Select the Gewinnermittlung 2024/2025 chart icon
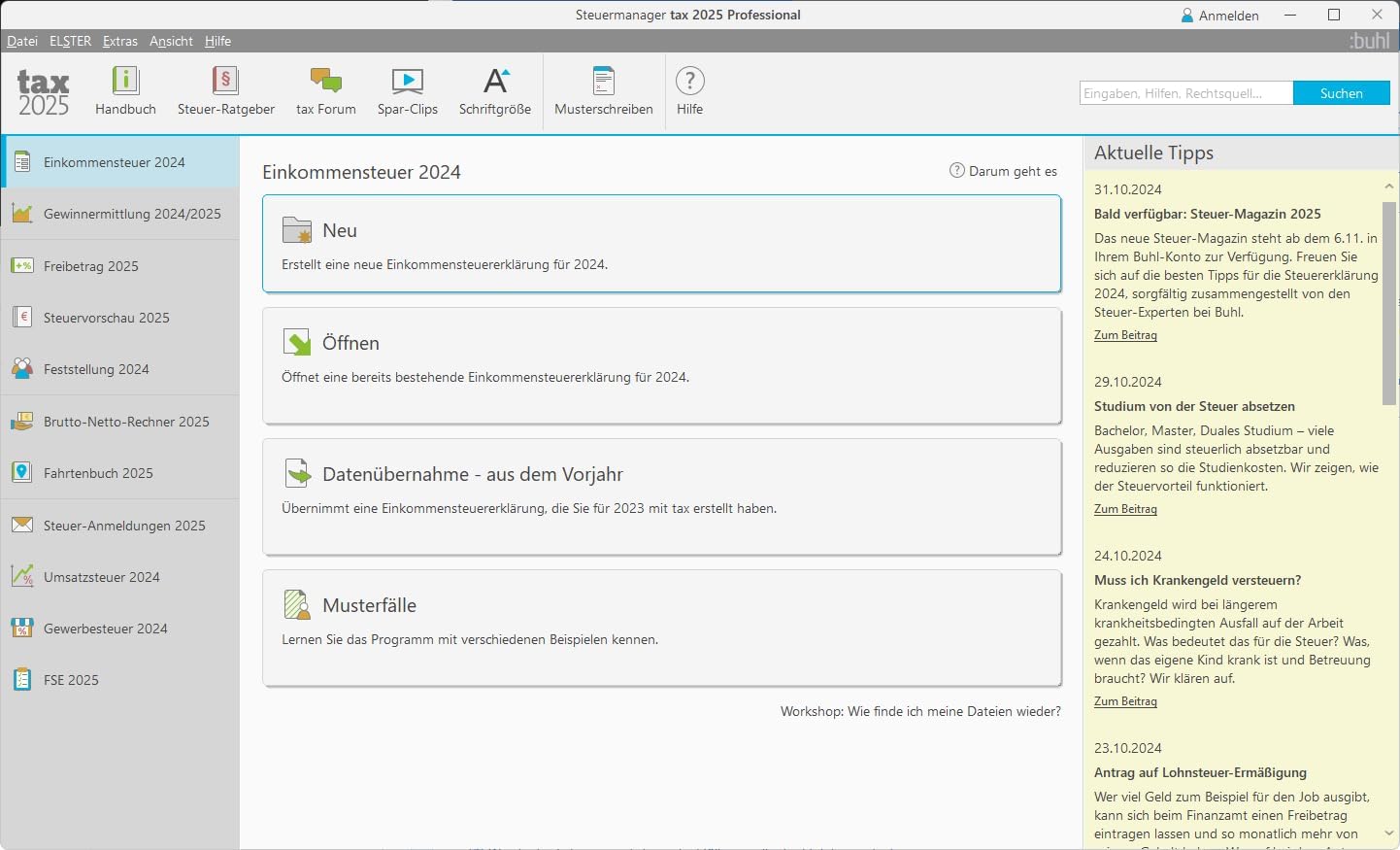Viewport: 1400px width, 850px height. pyautogui.click(x=21, y=214)
